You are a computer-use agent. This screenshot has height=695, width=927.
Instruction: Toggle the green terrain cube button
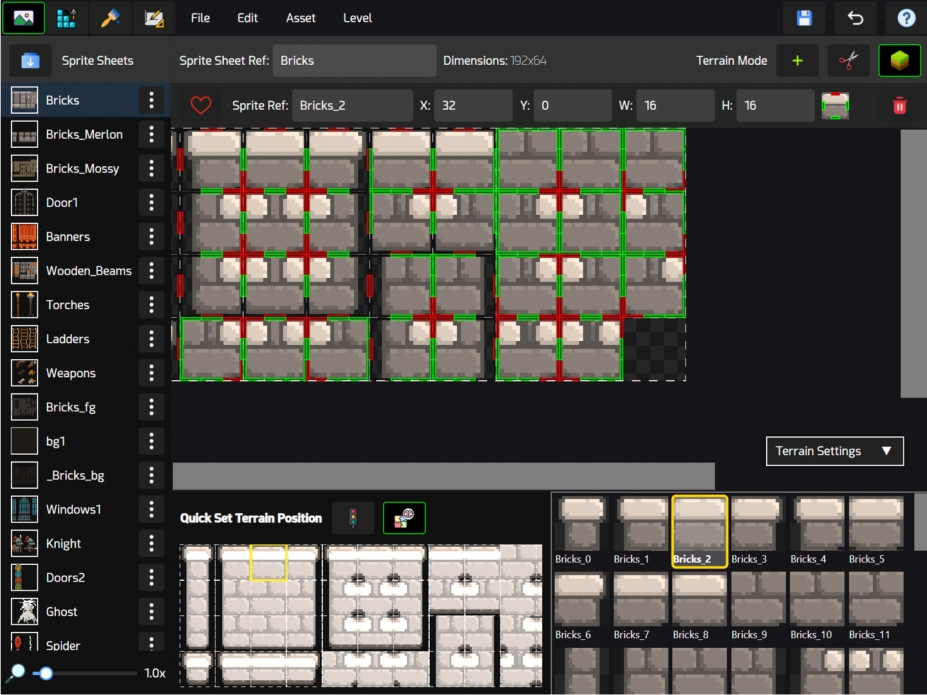click(x=899, y=61)
